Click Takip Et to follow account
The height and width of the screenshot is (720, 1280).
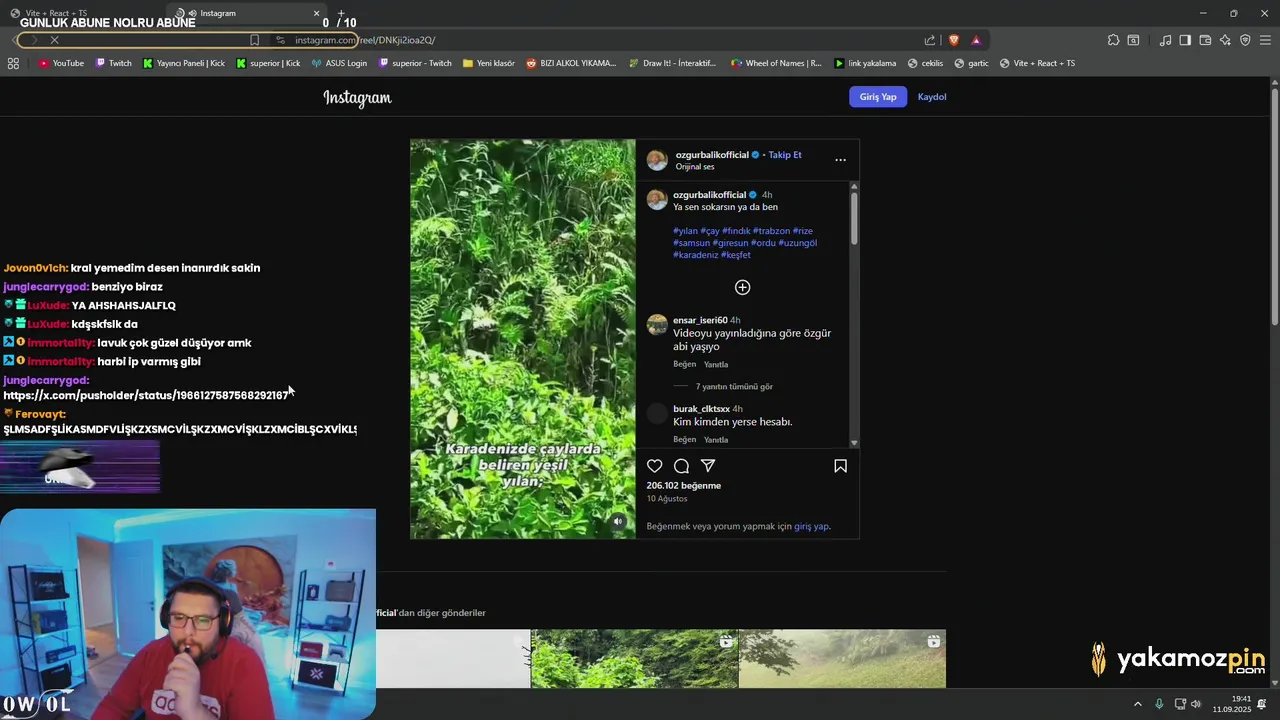coord(785,155)
